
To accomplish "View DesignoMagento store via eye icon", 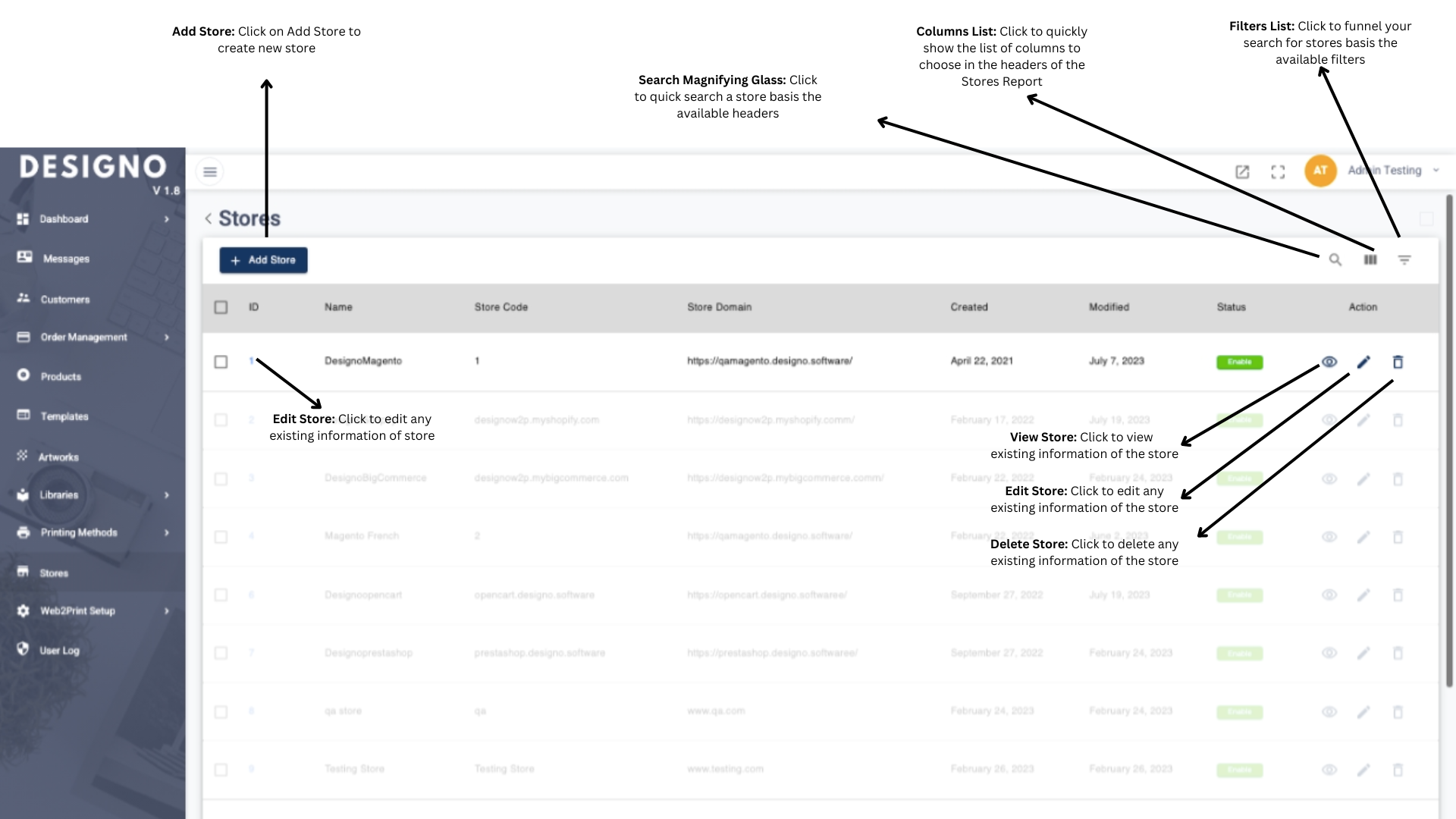I will click(1329, 362).
